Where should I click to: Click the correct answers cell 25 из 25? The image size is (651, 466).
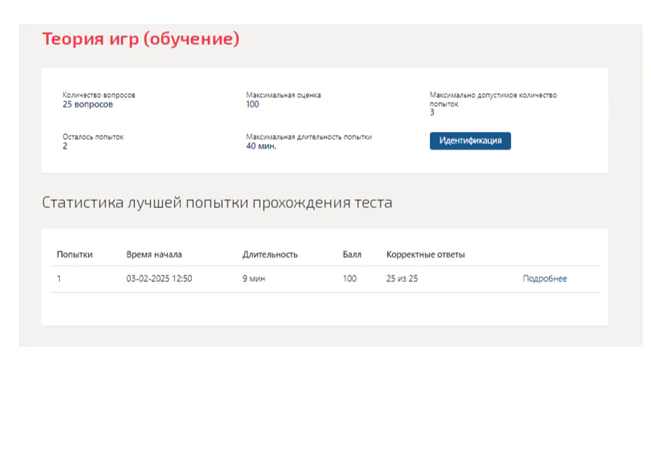click(x=402, y=279)
